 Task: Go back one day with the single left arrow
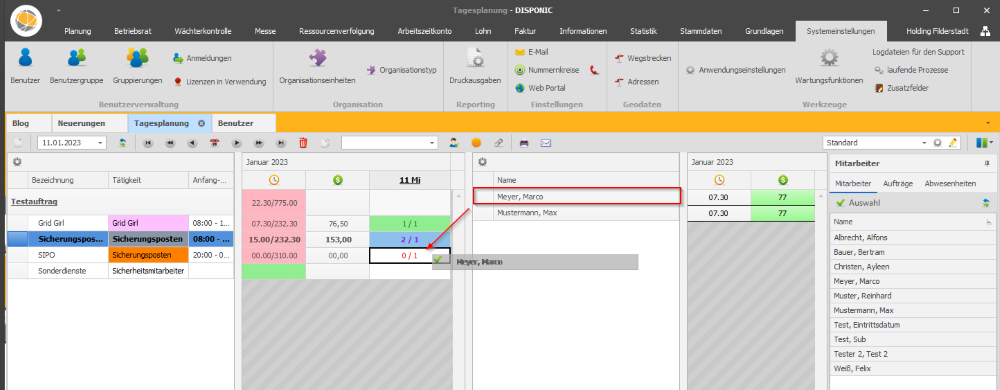point(192,143)
